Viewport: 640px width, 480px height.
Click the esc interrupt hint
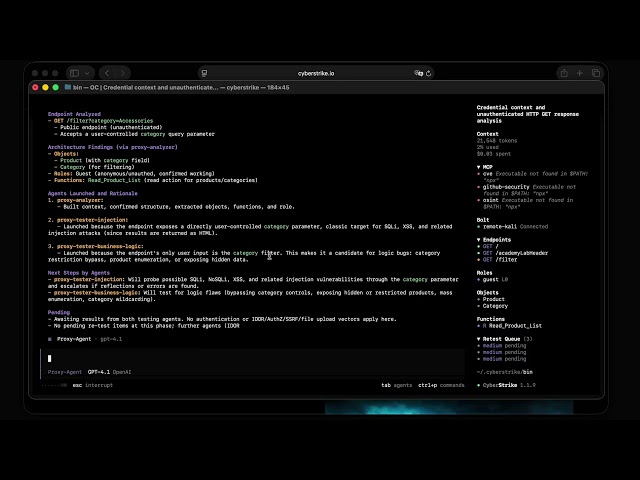tap(93, 385)
